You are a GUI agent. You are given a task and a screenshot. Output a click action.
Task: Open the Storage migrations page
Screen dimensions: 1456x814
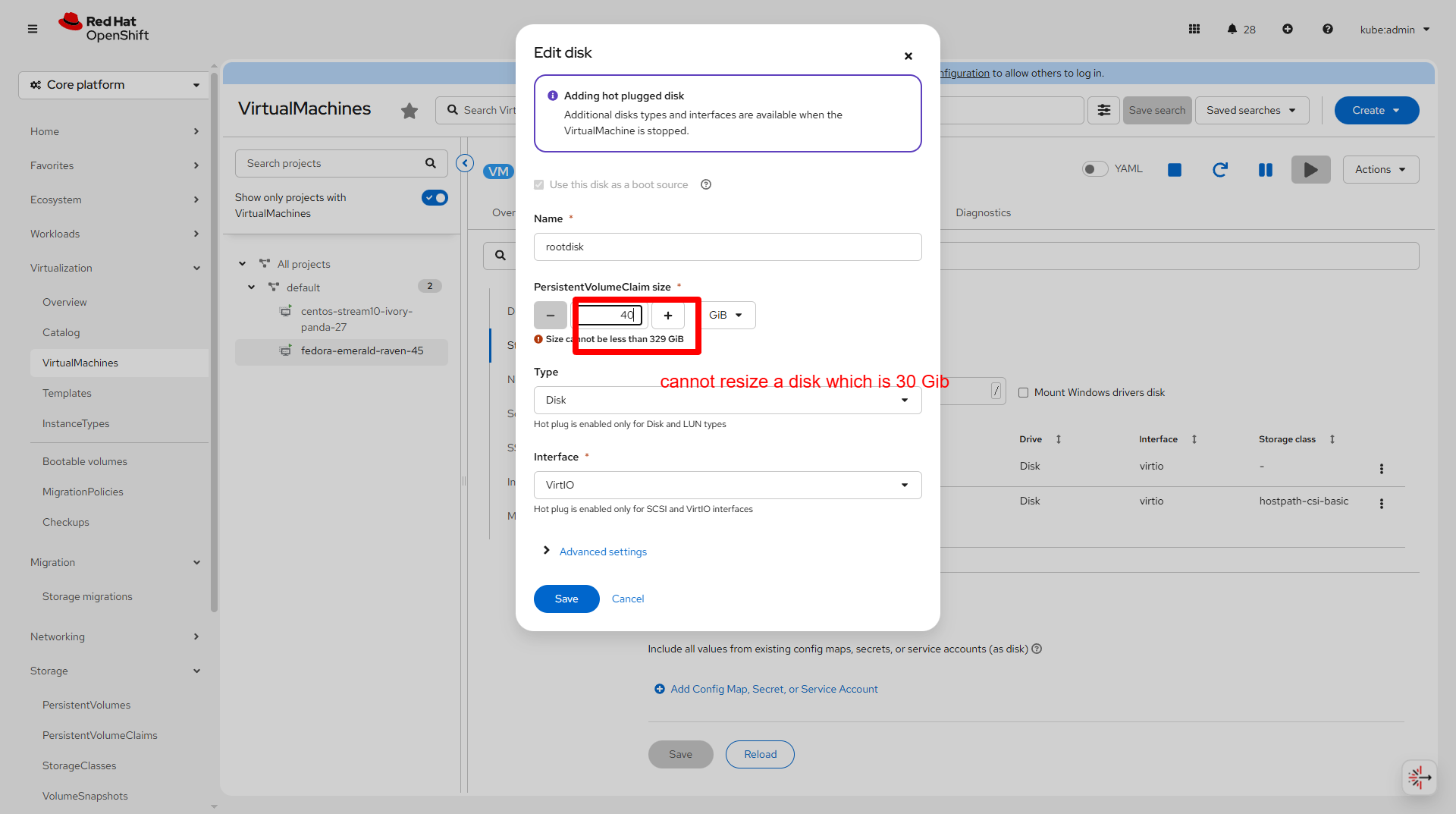pos(87,596)
